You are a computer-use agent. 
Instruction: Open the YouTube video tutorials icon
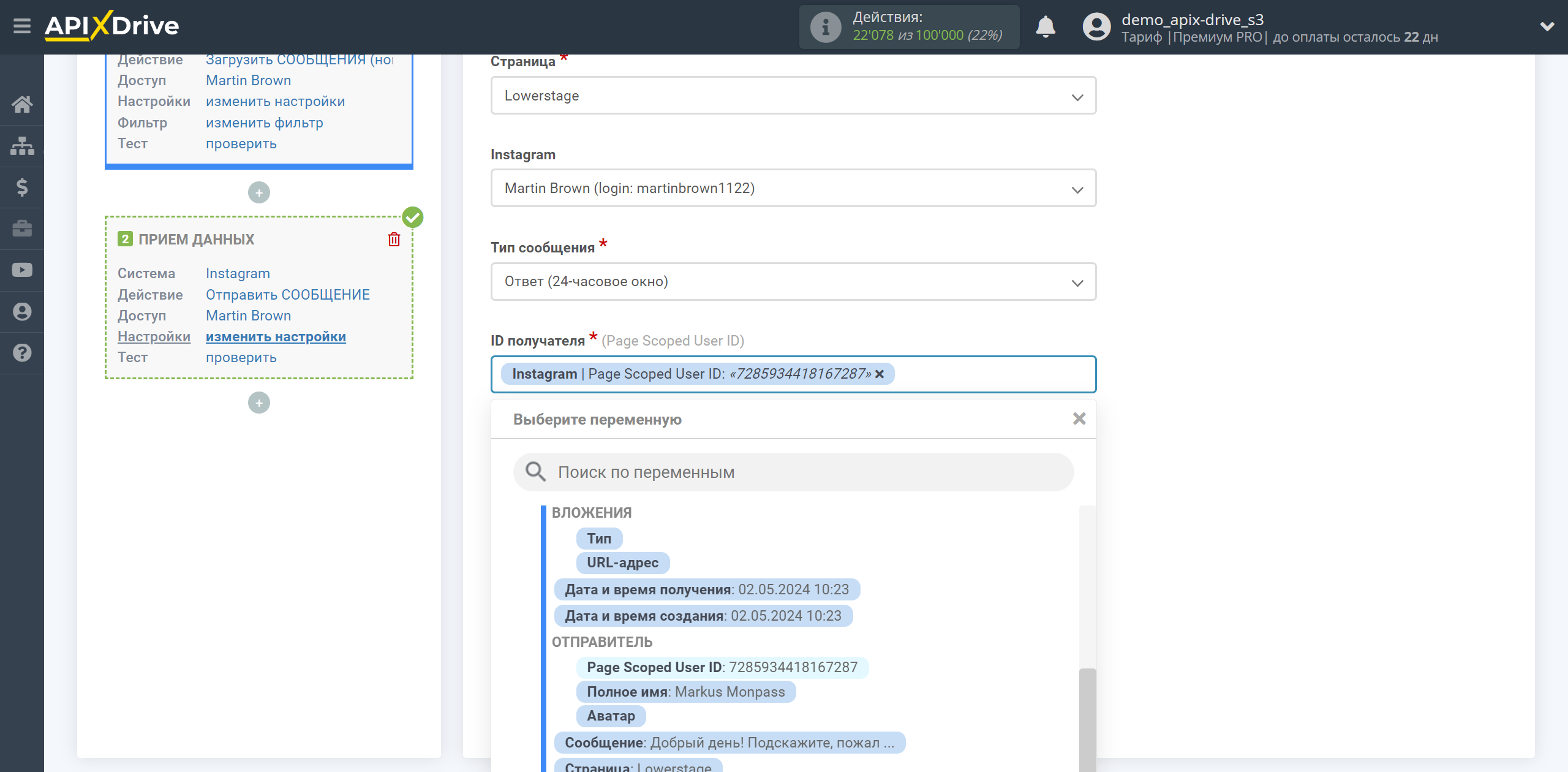coord(22,270)
